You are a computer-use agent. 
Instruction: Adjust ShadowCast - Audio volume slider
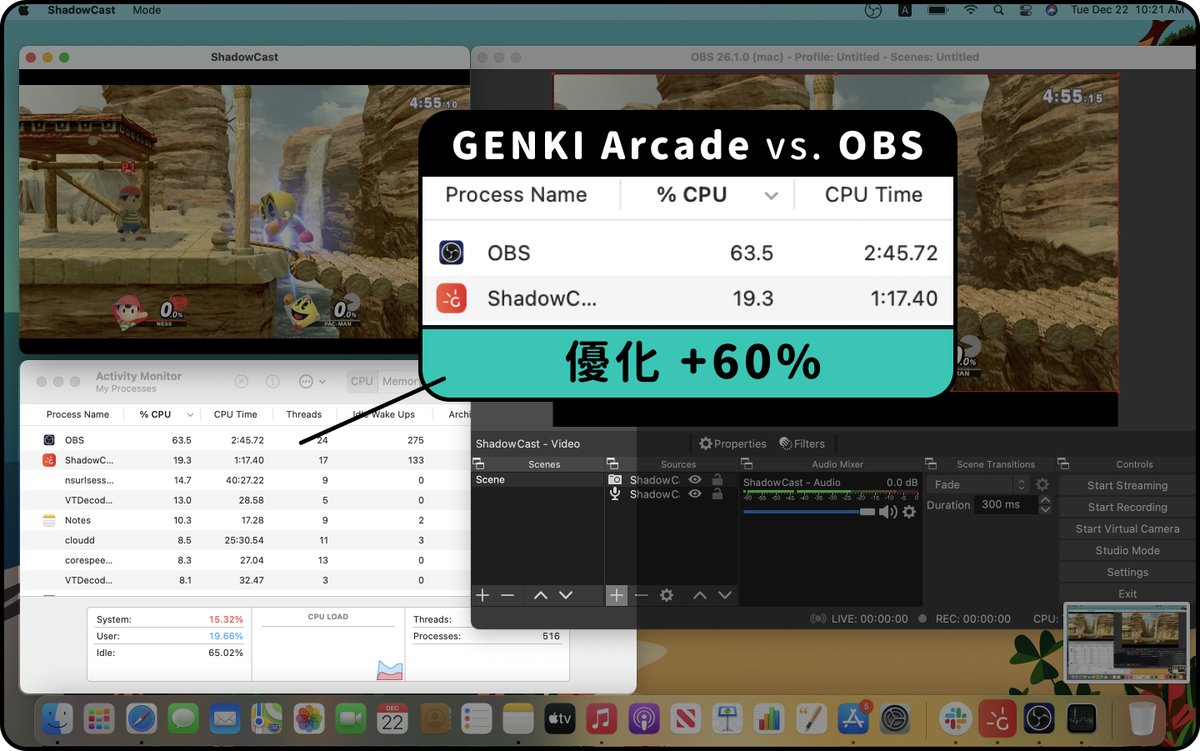coord(808,512)
